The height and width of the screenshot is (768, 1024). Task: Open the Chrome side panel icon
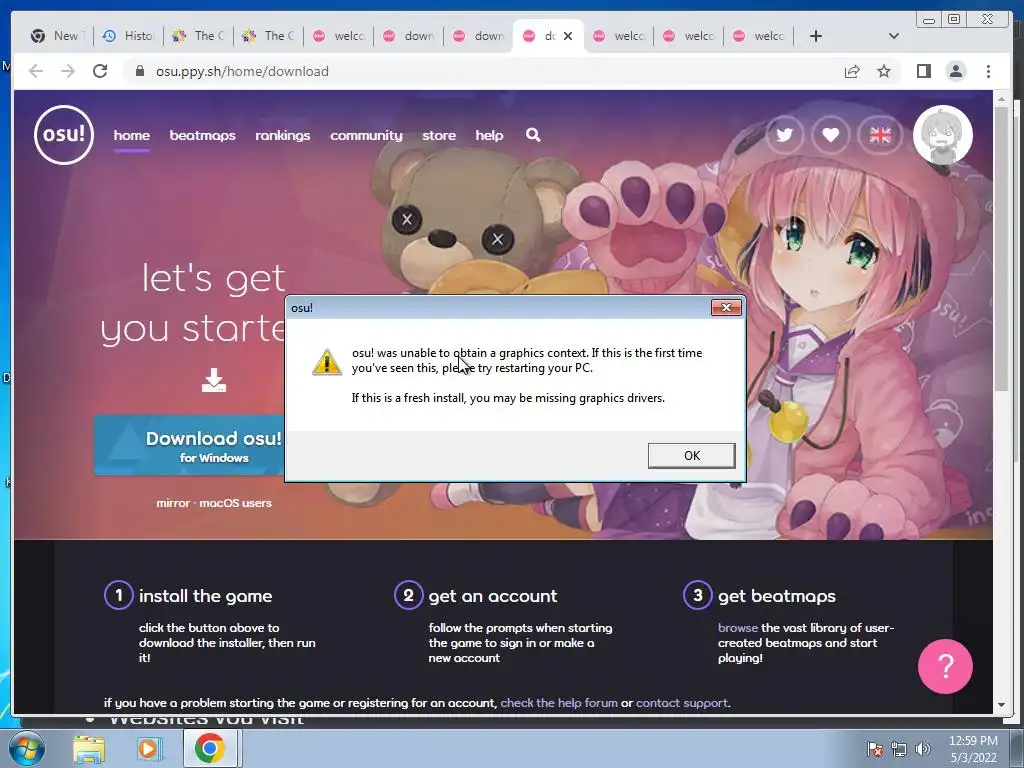(x=923, y=71)
